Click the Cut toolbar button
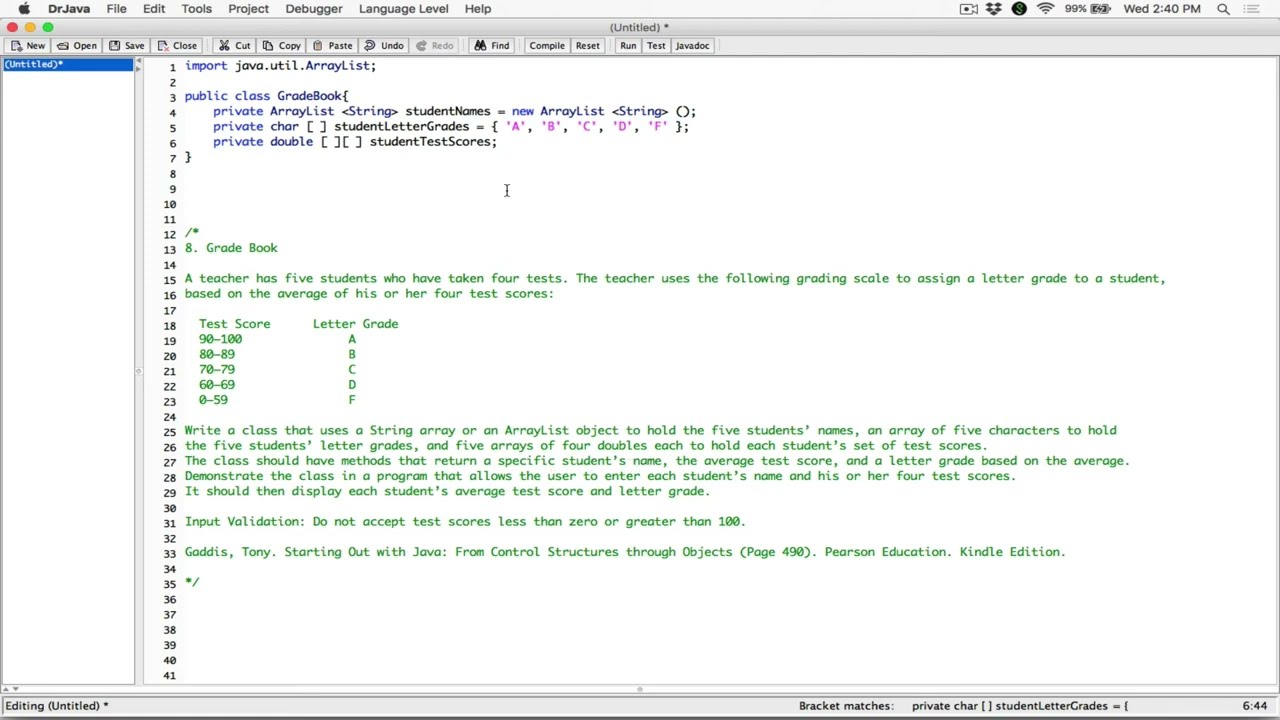The height and width of the screenshot is (720, 1280). tap(234, 46)
